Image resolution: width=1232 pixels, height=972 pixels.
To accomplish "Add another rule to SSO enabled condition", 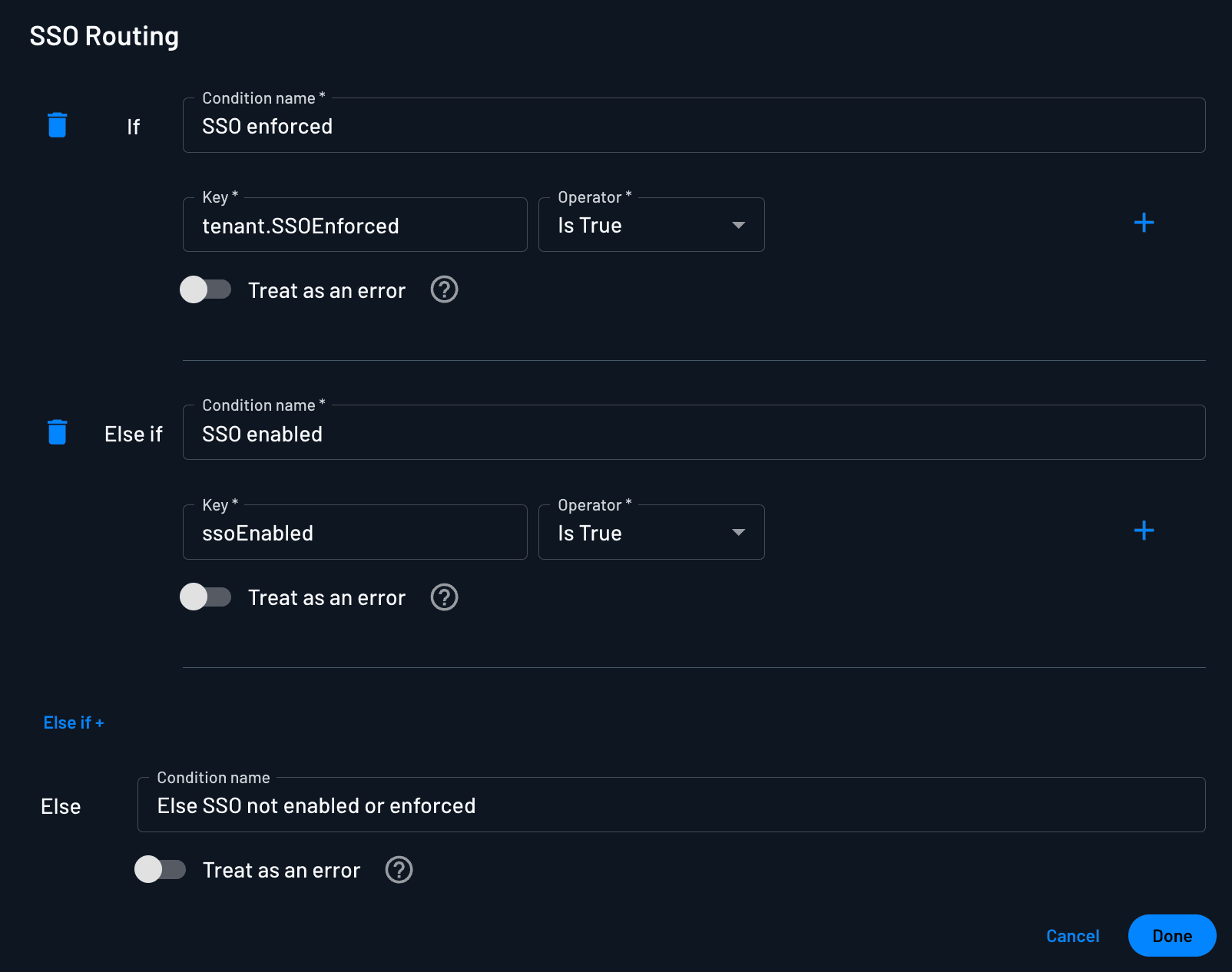I will 1144,531.
